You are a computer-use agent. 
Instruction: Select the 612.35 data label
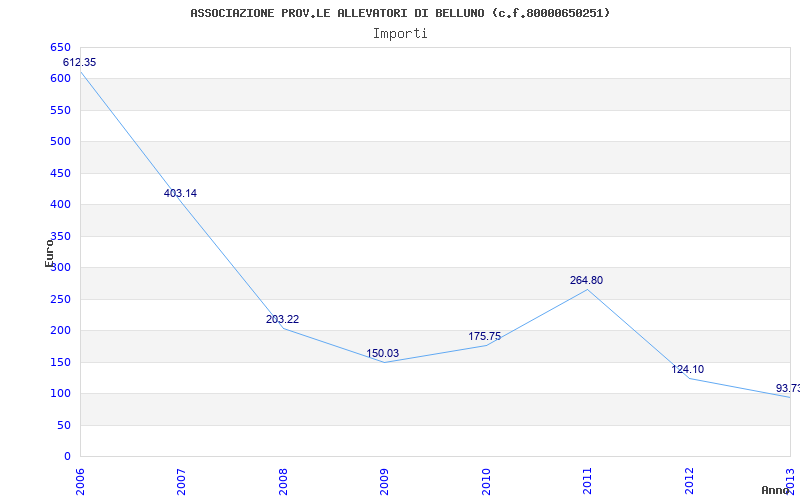(80, 62)
